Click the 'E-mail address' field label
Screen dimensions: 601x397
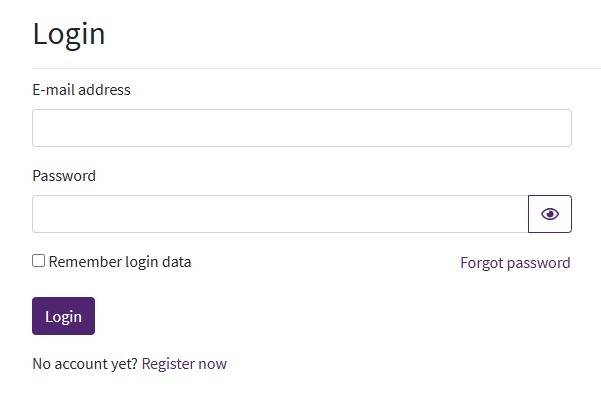82,90
